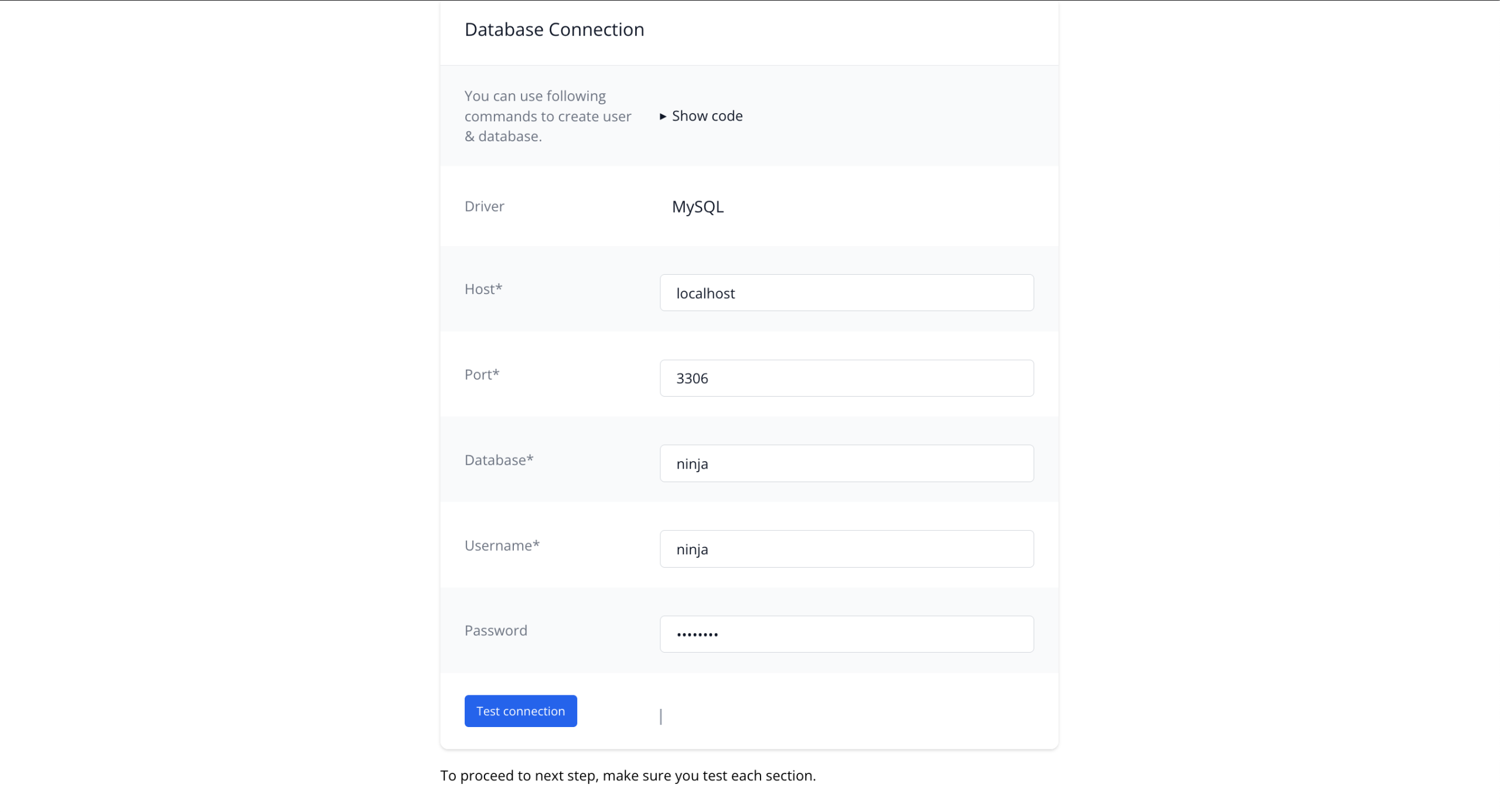The image size is (1500, 812).
Task: Click the 'create user & database' helper text
Action: (x=547, y=116)
